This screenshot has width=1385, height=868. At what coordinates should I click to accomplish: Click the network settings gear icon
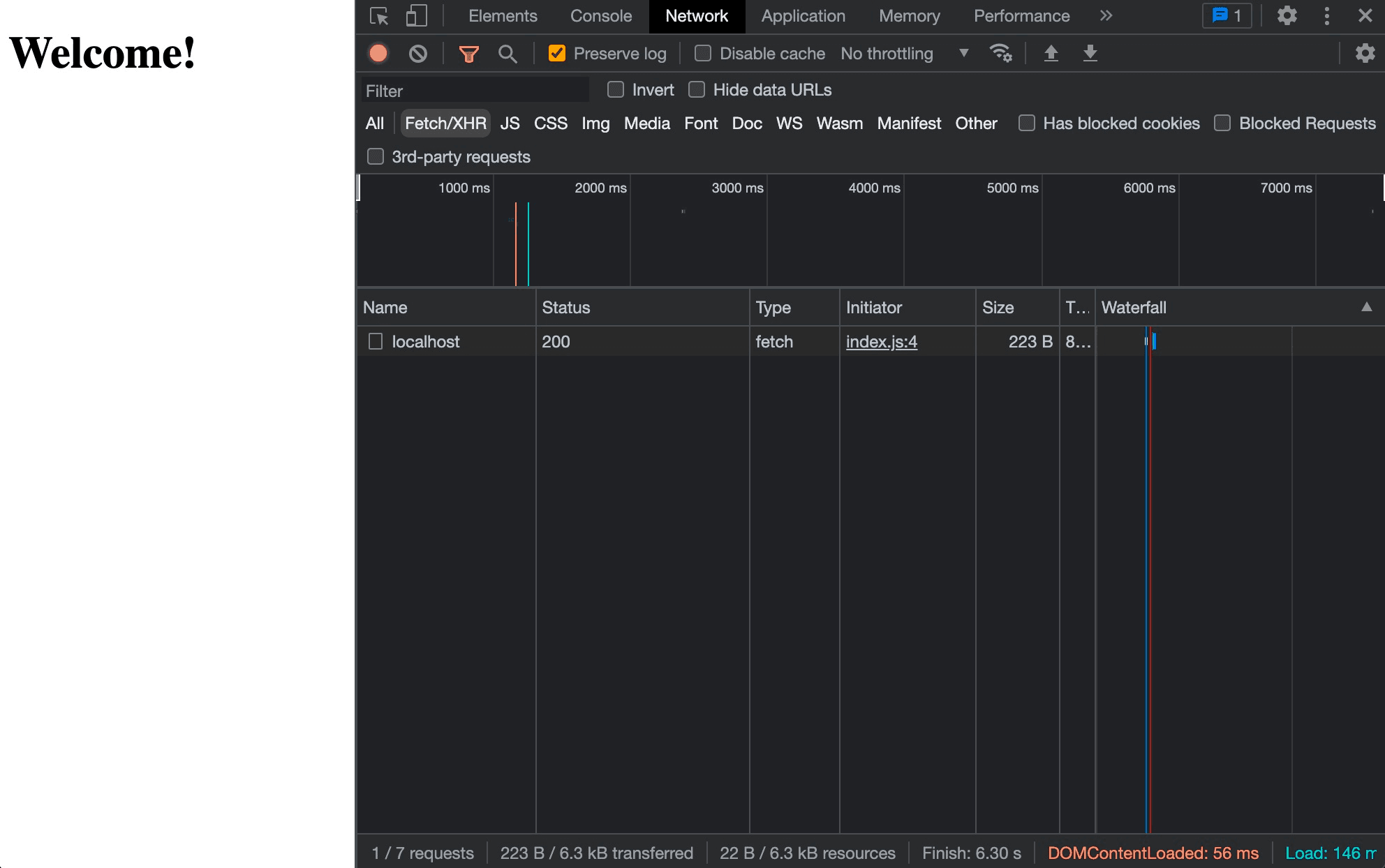click(1364, 53)
